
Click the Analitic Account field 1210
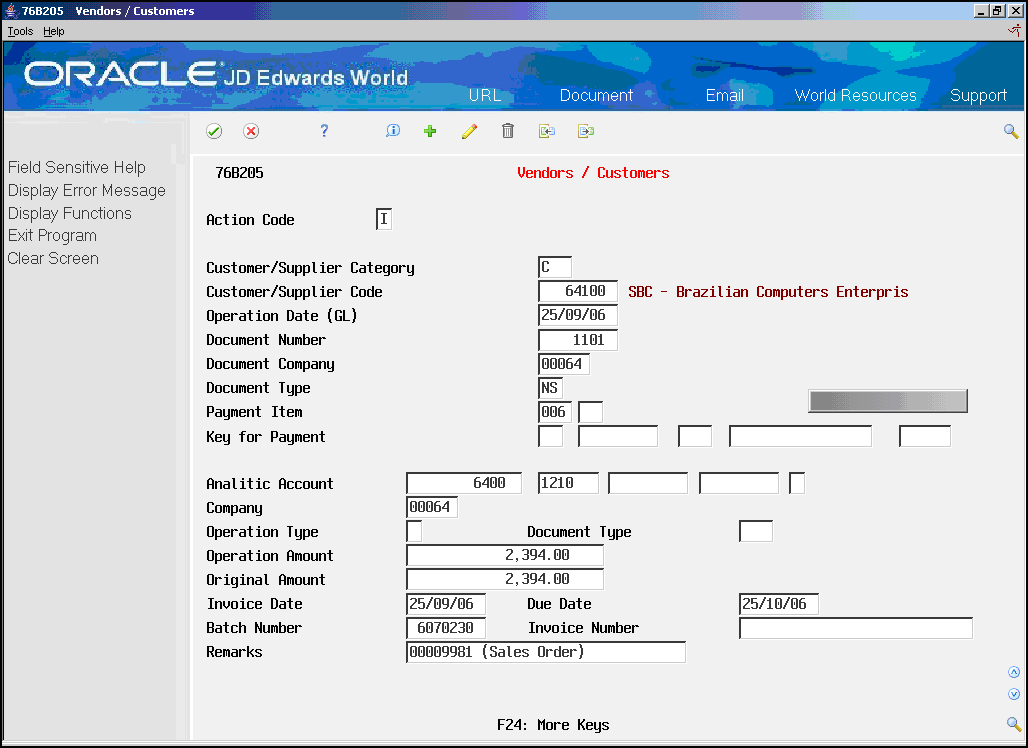click(568, 483)
